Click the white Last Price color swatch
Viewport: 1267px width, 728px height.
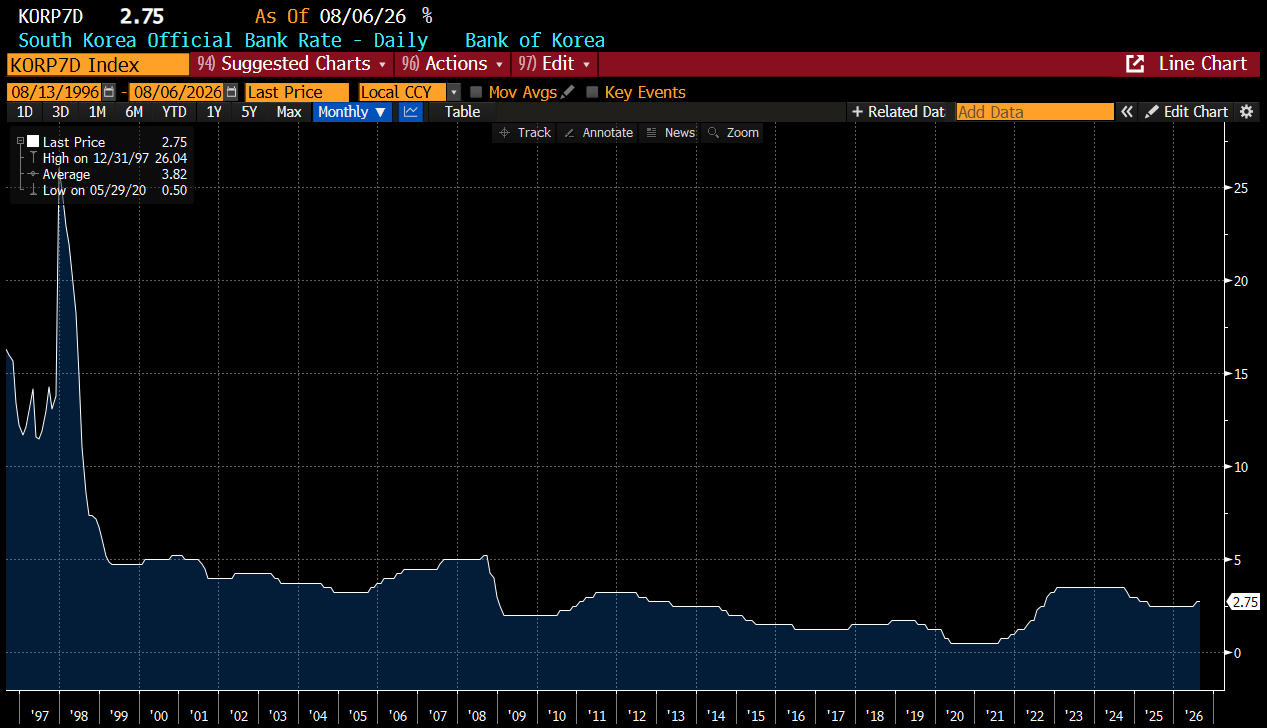click(x=33, y=142)
